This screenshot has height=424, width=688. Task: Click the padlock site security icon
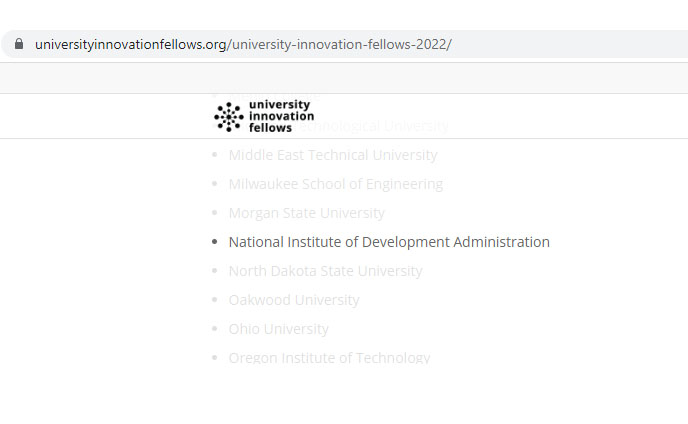tap(19, 44)
